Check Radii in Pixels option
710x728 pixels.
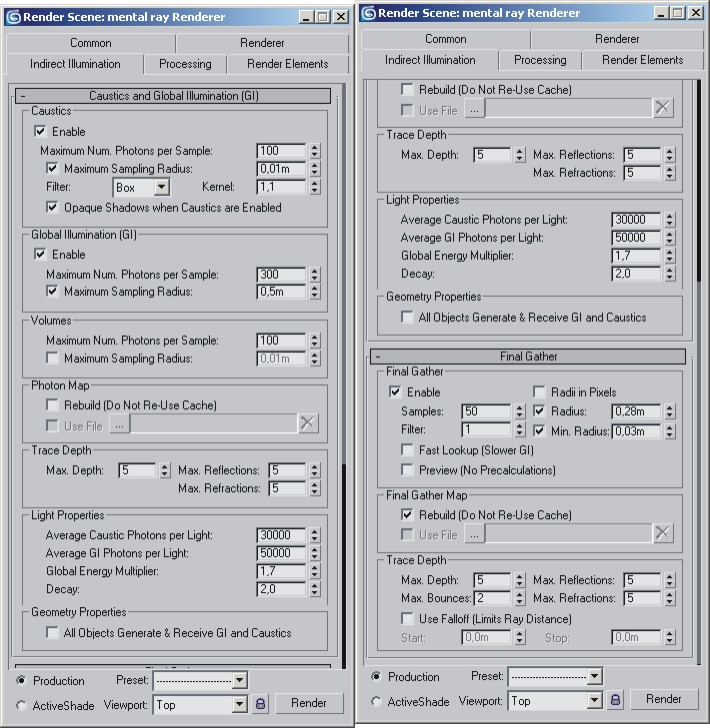tap(539, 392)
